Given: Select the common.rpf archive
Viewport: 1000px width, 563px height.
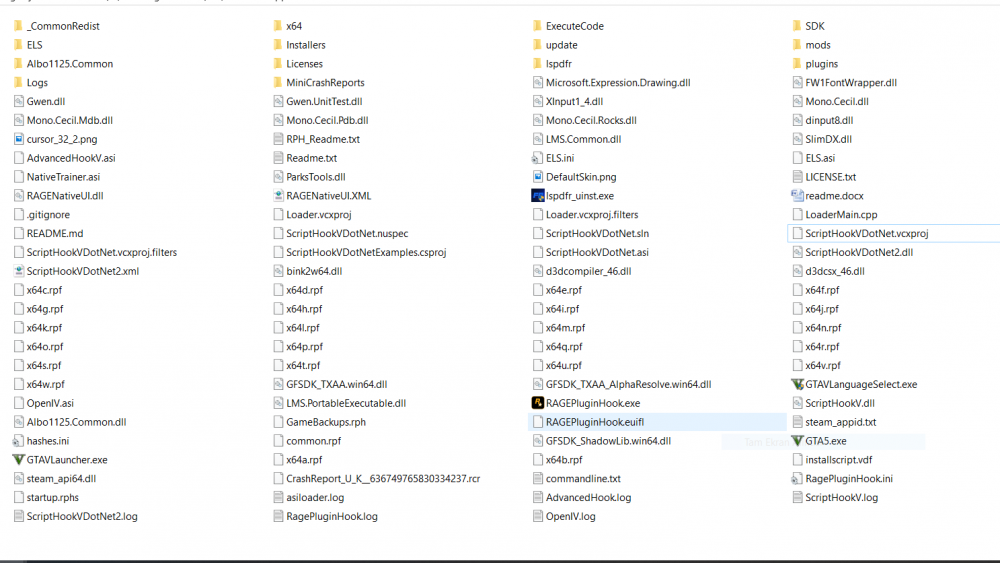Looking at the screenshot, I should [314, 441].
